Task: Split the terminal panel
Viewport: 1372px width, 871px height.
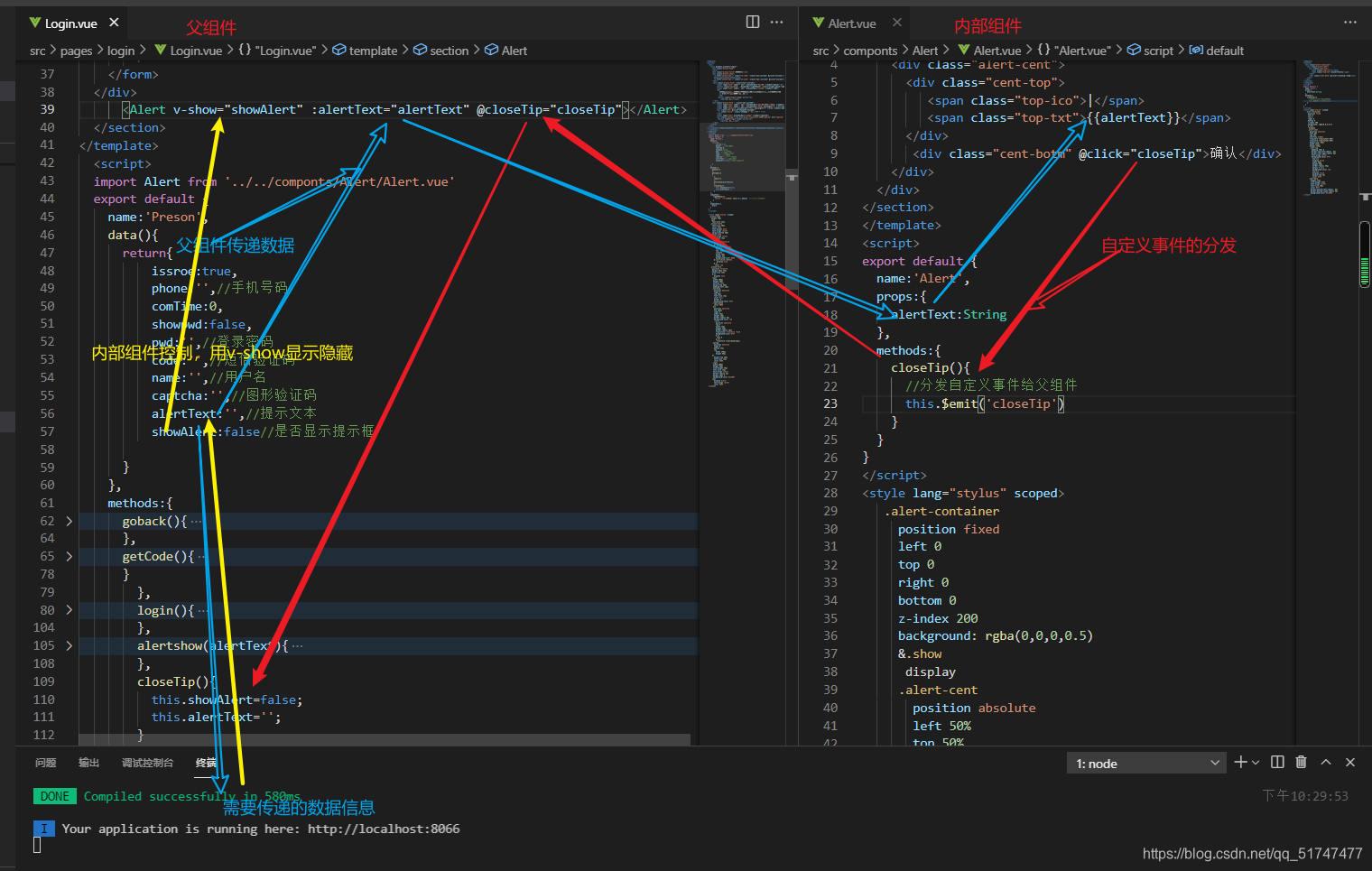Action: [x=1277, y=763]
